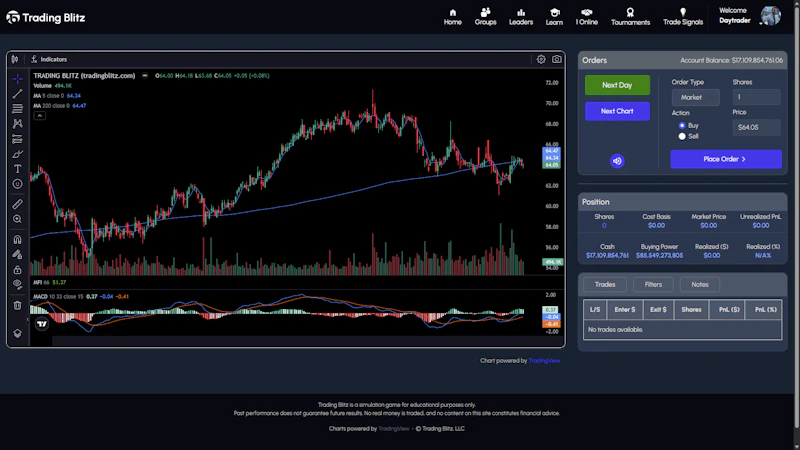Open the forecasting and measurement tools
This screenshot has width=800, height=450.
tap(17, 139)
